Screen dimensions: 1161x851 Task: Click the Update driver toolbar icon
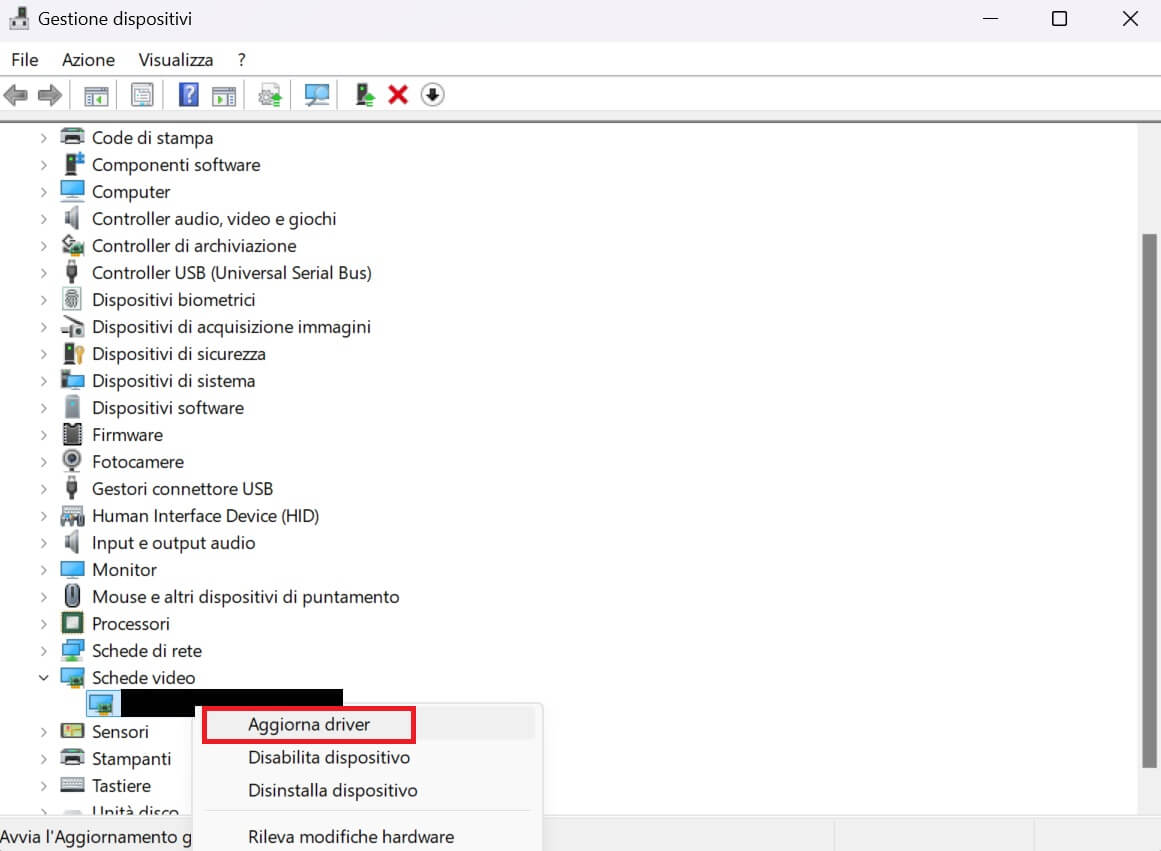click(270, 95)
